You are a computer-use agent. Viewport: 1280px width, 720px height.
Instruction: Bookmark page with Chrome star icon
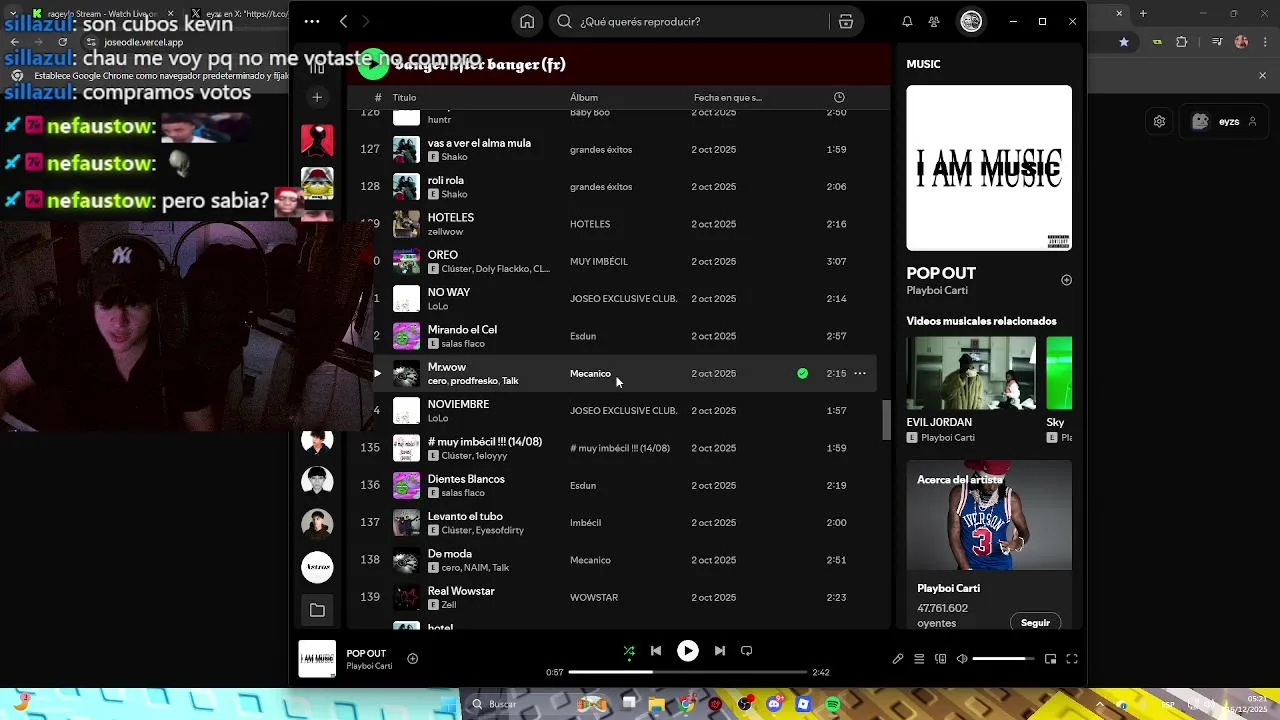(1124, 42)
